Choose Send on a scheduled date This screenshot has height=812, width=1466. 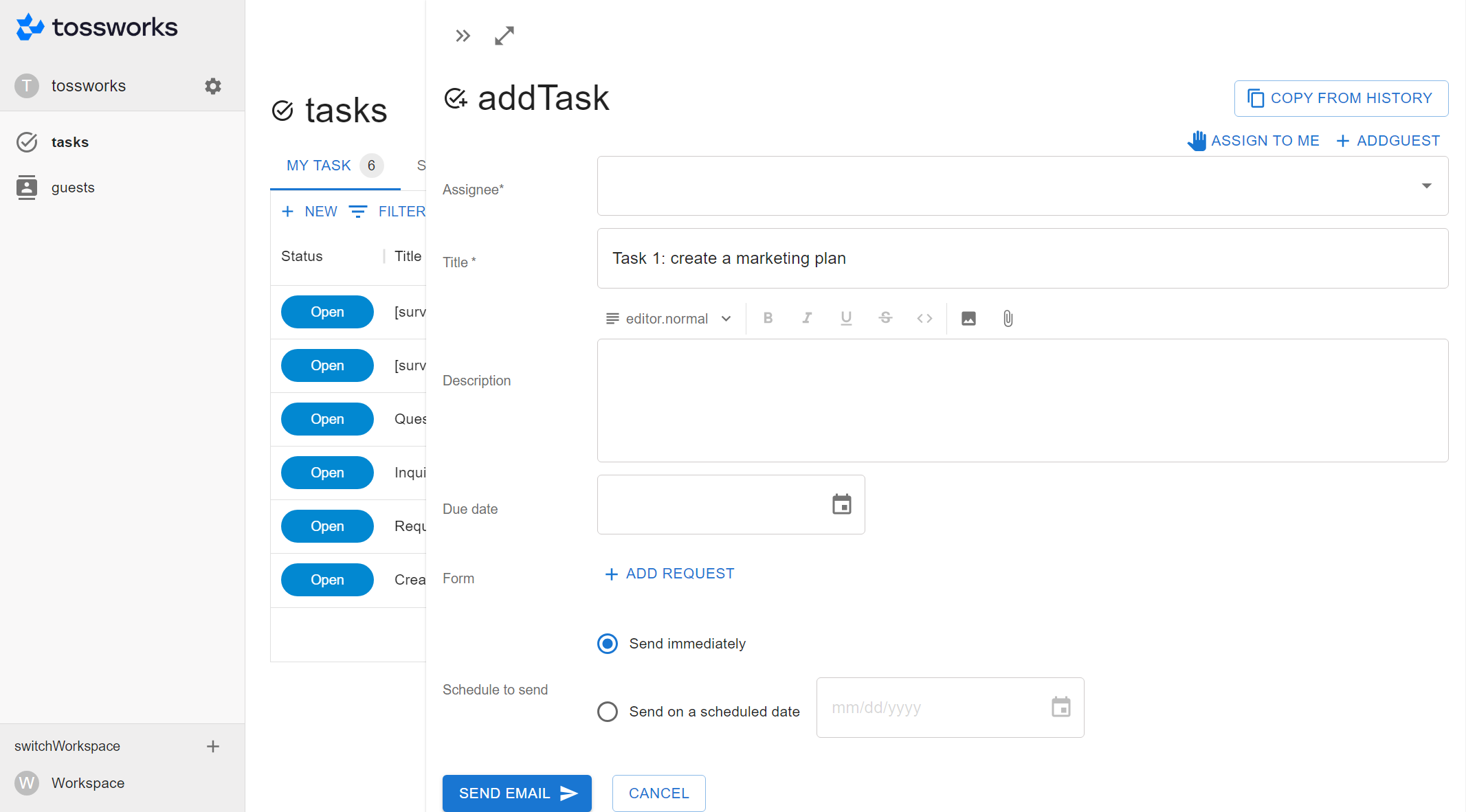pyautogui.click(x=608, y=712)
